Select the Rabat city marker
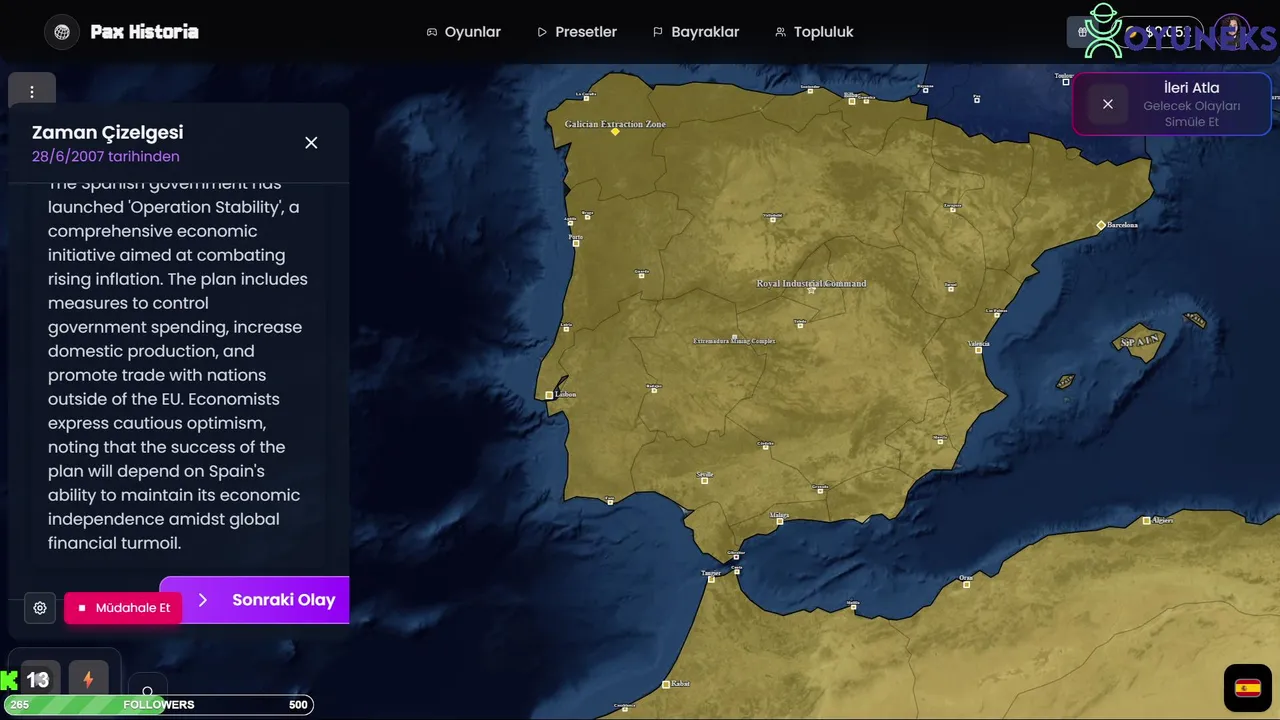This screenshot has width=1280, height=720. 666,685
